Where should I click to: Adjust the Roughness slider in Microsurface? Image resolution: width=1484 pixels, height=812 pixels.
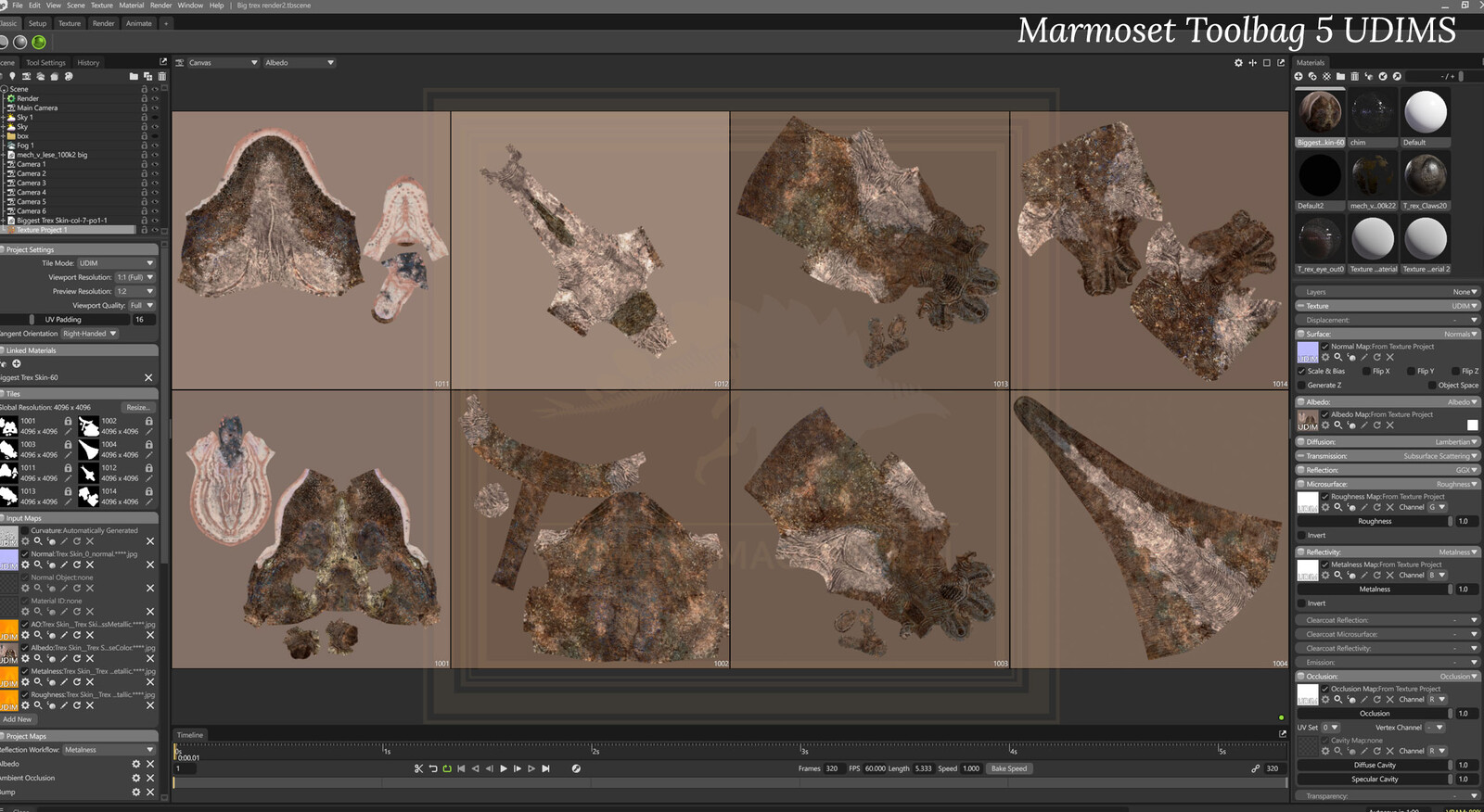click(x=1375, y=522)
